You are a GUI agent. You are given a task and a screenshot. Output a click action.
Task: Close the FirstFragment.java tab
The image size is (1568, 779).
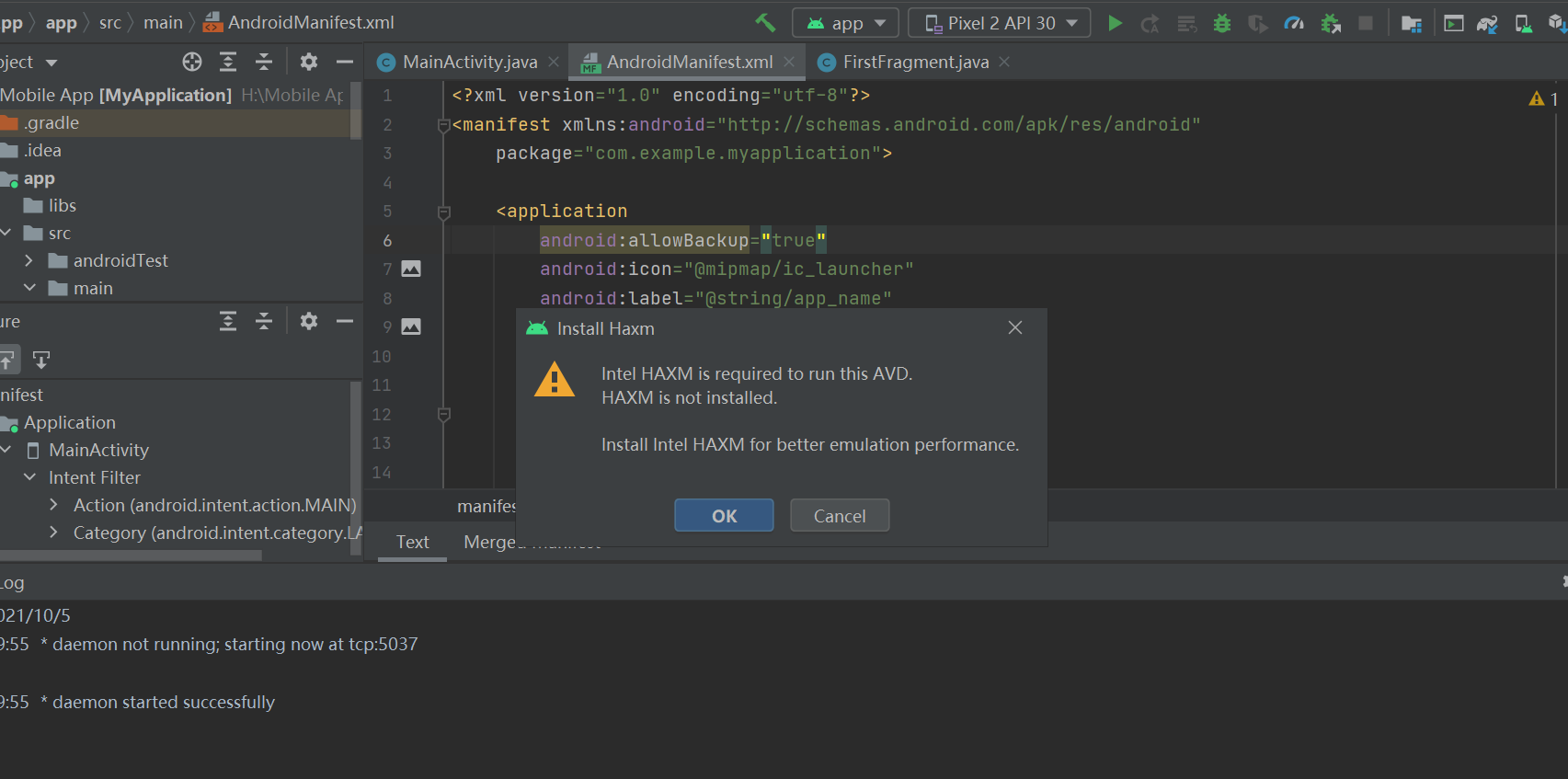(x=1004, y=62)
